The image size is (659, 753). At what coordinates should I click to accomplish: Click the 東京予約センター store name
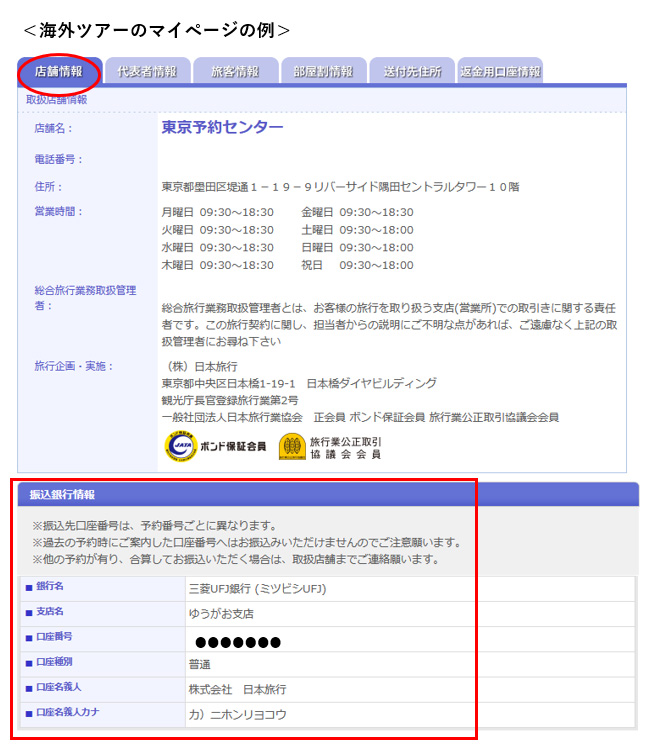coord(222,127)
